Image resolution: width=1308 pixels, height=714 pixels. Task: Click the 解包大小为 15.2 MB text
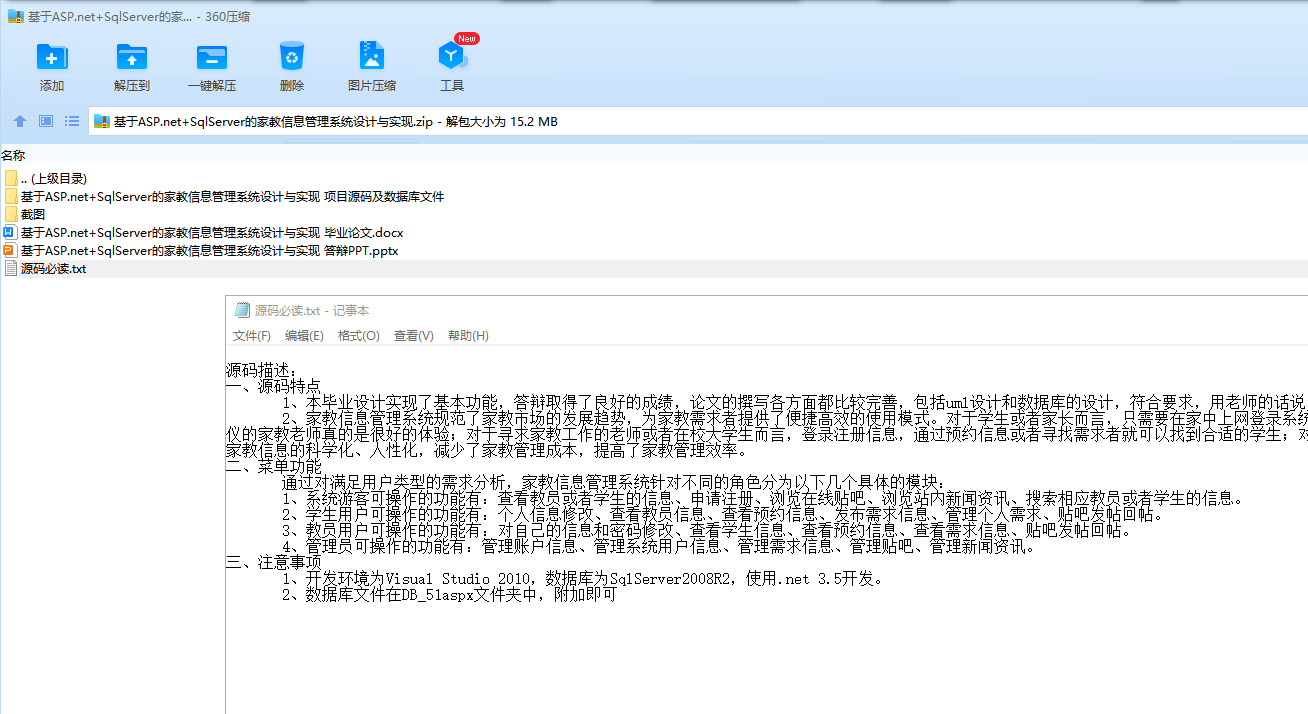(502, 122)
